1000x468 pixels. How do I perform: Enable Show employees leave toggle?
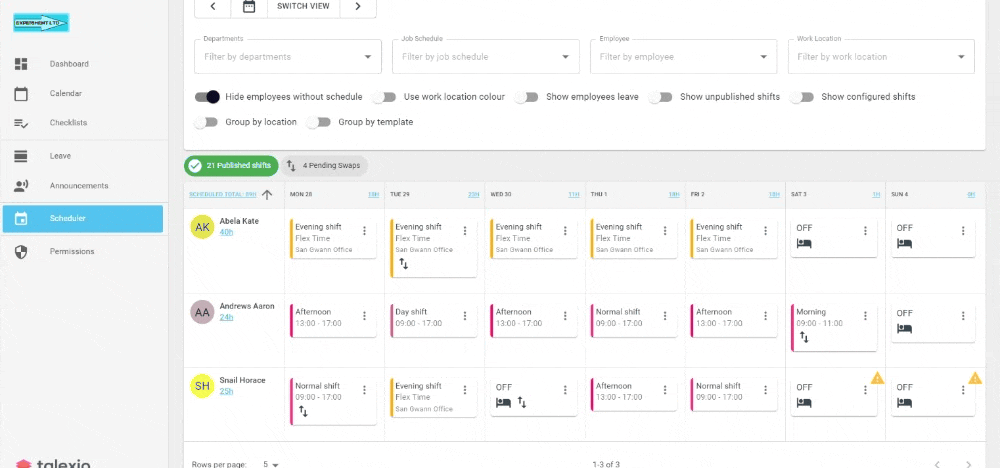pyautogui.click(x=527, y=97)
